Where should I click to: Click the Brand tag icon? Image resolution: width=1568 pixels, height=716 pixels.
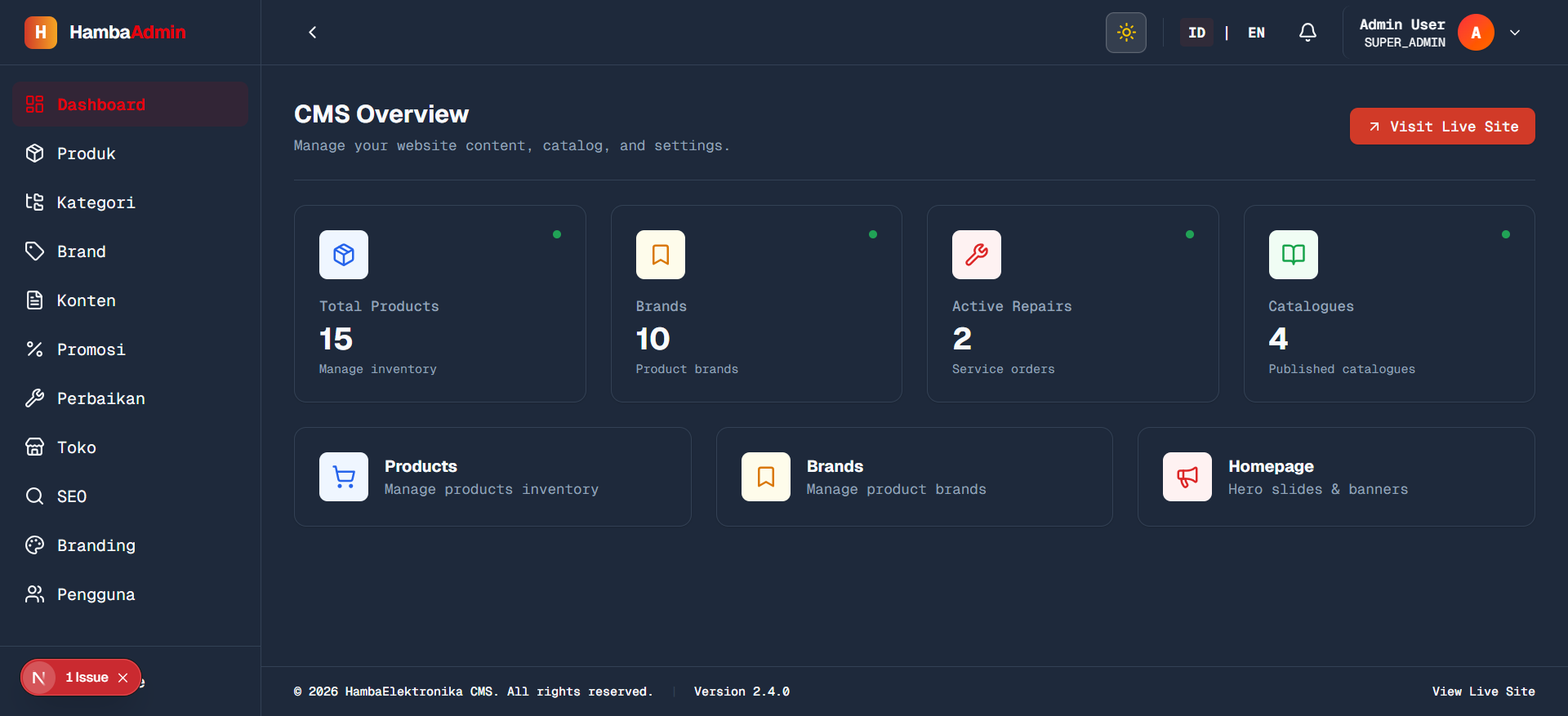[x=34, y=251]
